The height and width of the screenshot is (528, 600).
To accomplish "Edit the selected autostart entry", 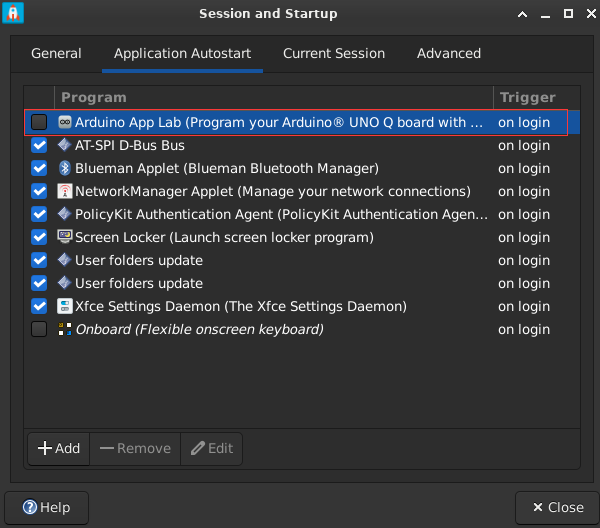I will click(x=212, y=448).
